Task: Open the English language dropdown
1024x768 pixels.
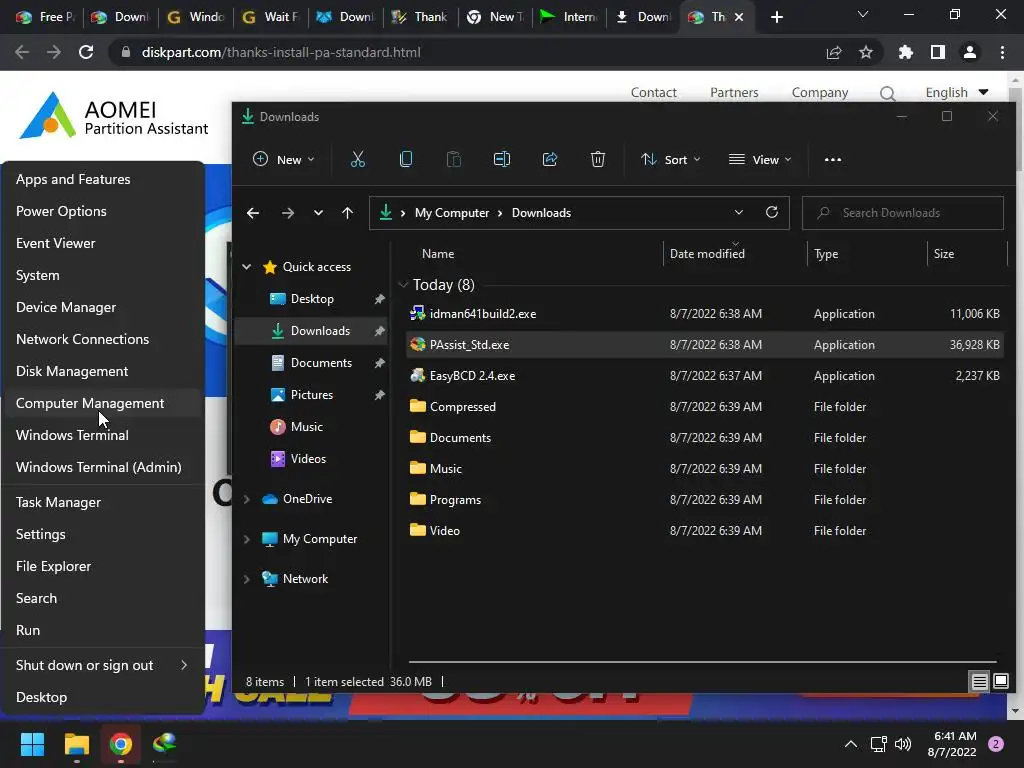Action: tap(957, 93)
